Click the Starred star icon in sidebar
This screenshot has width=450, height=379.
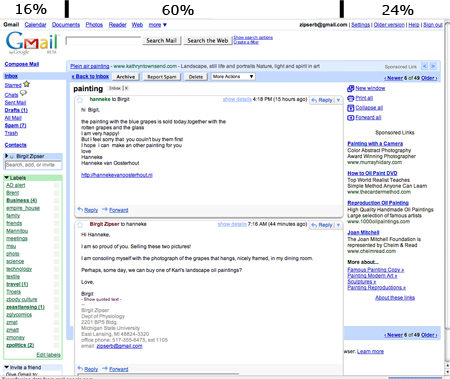27,84
